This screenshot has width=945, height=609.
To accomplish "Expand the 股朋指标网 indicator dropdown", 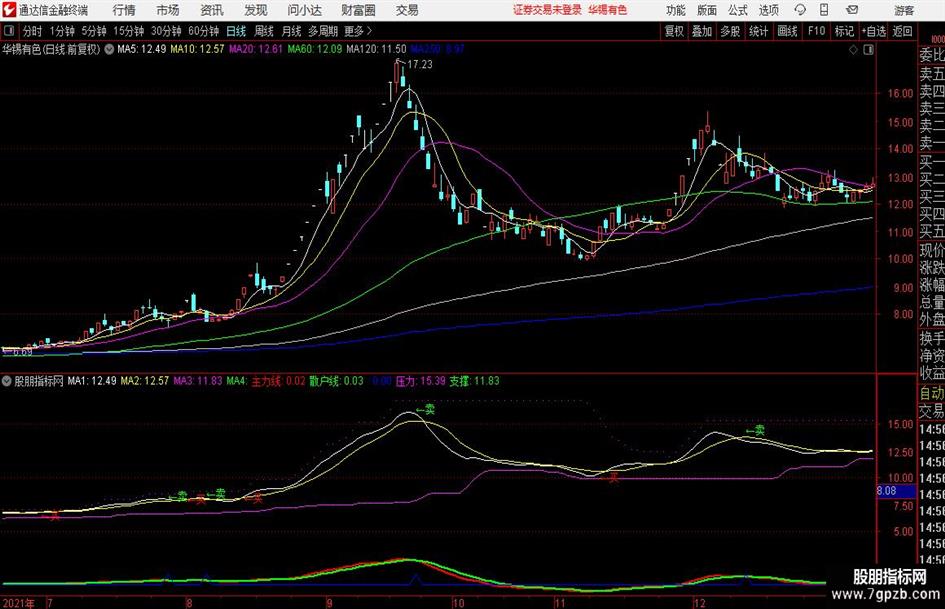I will [7, 381].
